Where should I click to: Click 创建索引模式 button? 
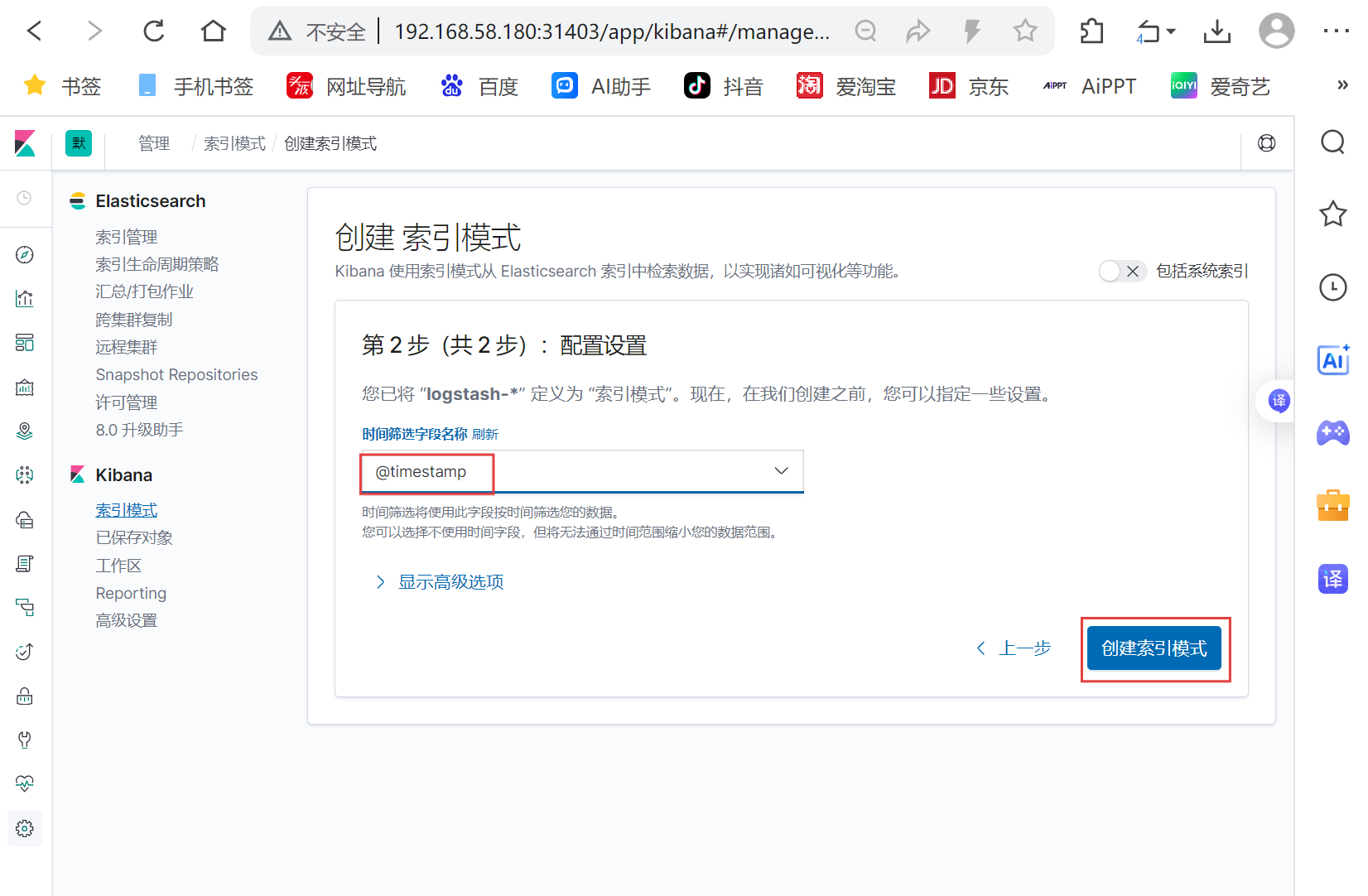tap(1154, 648)
